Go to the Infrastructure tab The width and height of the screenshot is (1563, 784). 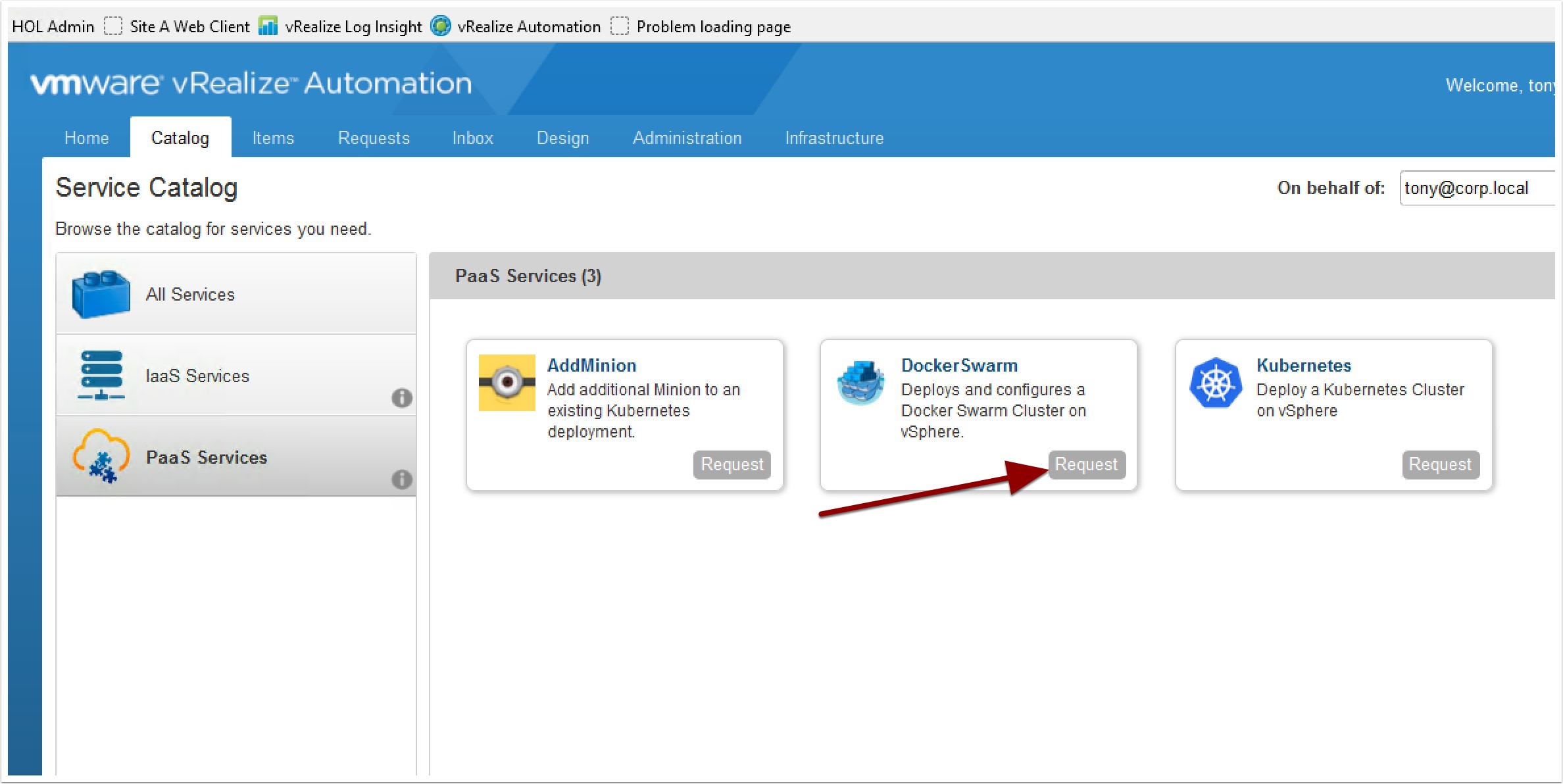pyautogui.click(x=835, y=138)
